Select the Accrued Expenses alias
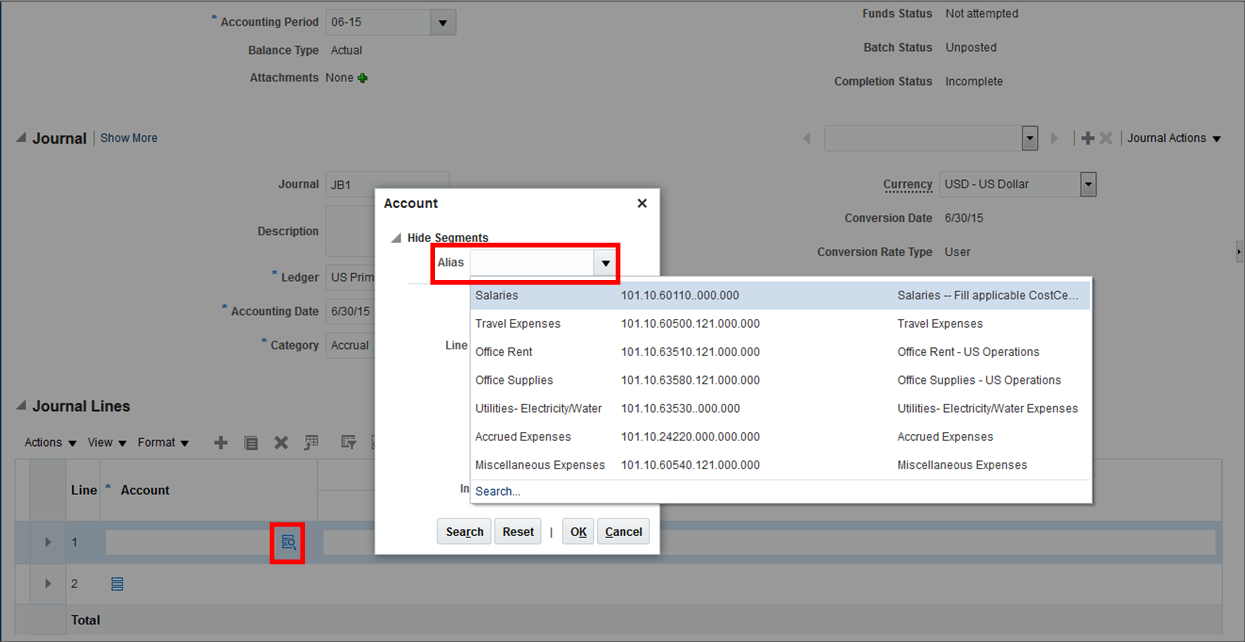This screenshot has height=642, width=1245. 780,437
